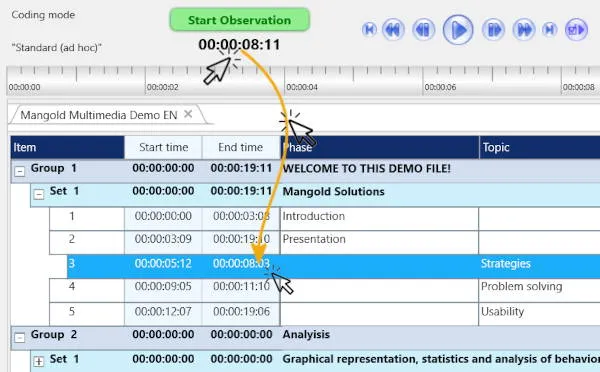The image size is (600, 372).
Task: Select event row number 4
Action: pos(72,287)
